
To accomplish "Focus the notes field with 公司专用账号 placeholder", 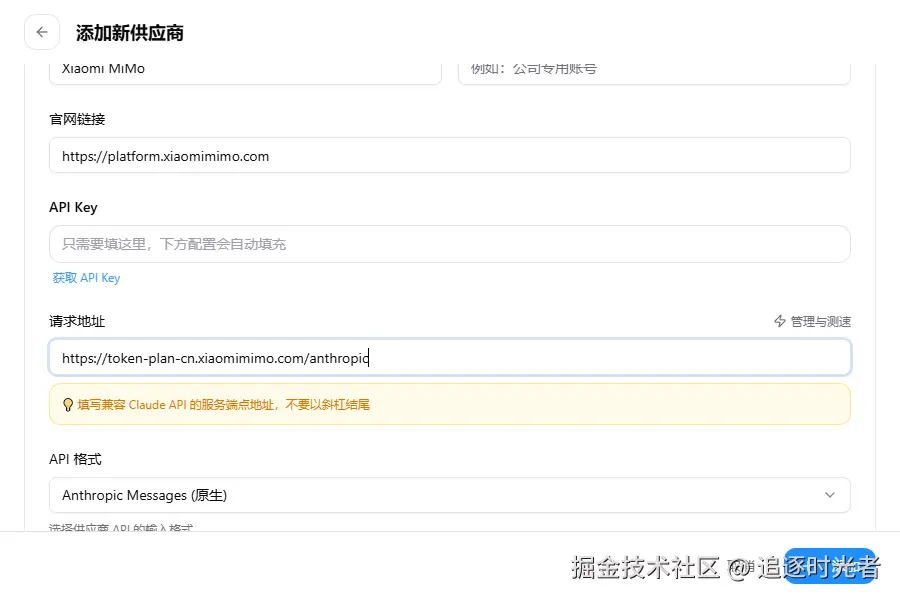I will coord(654,72).
